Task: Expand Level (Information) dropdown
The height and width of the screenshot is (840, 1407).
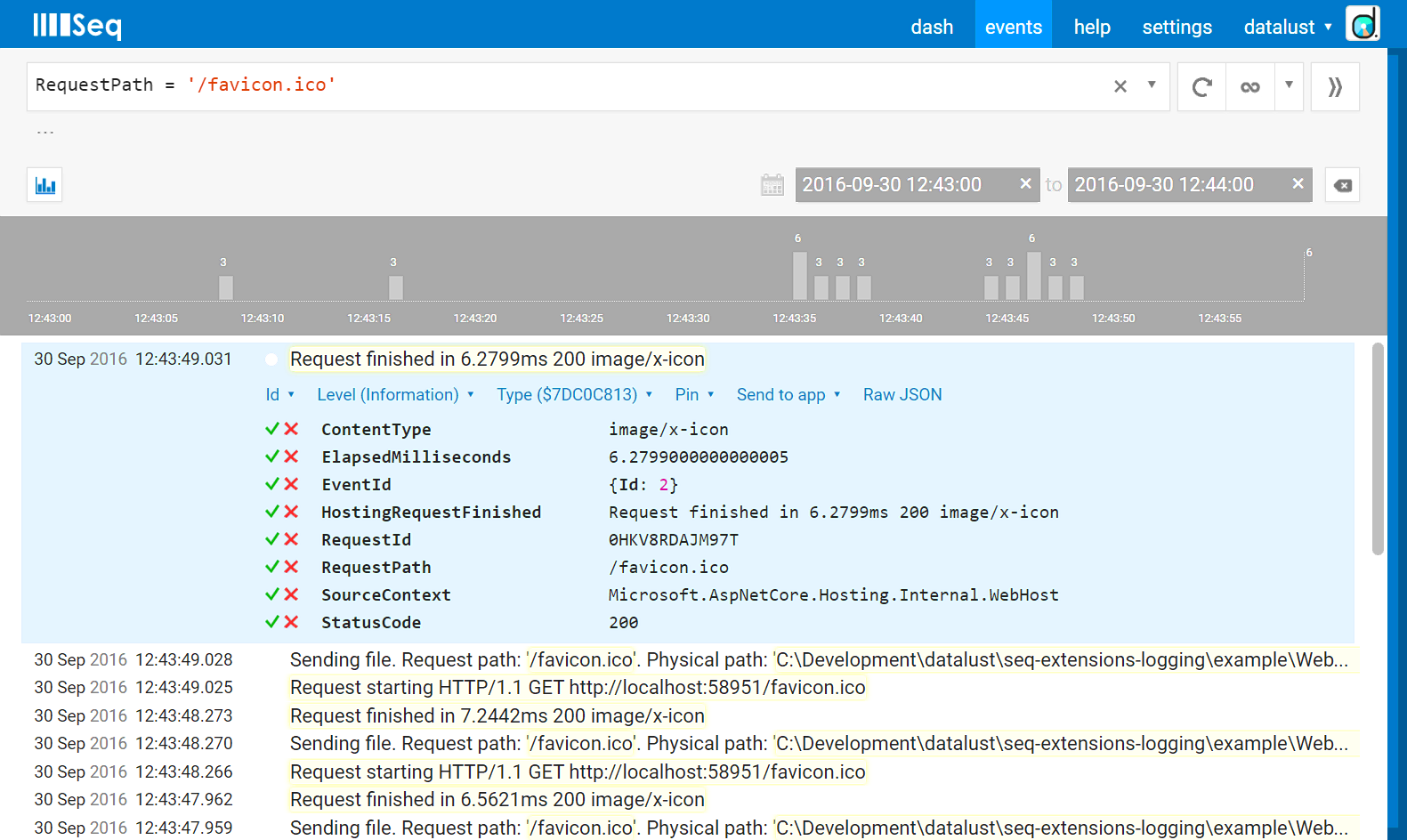Action: pos(395,394)
